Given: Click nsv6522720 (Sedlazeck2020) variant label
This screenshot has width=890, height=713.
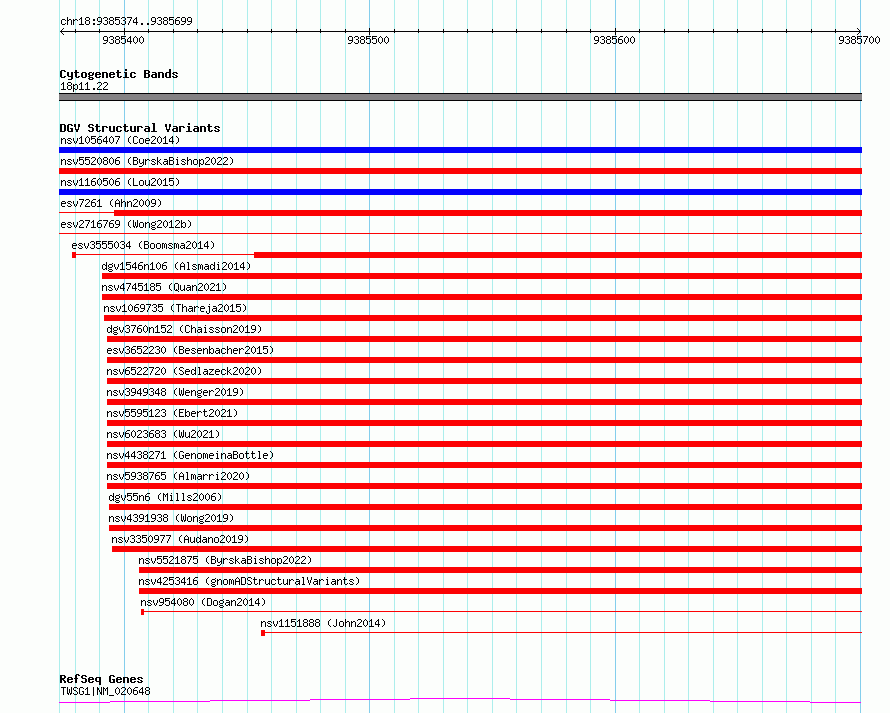Looking at the screenshot, I should point(184,371).
